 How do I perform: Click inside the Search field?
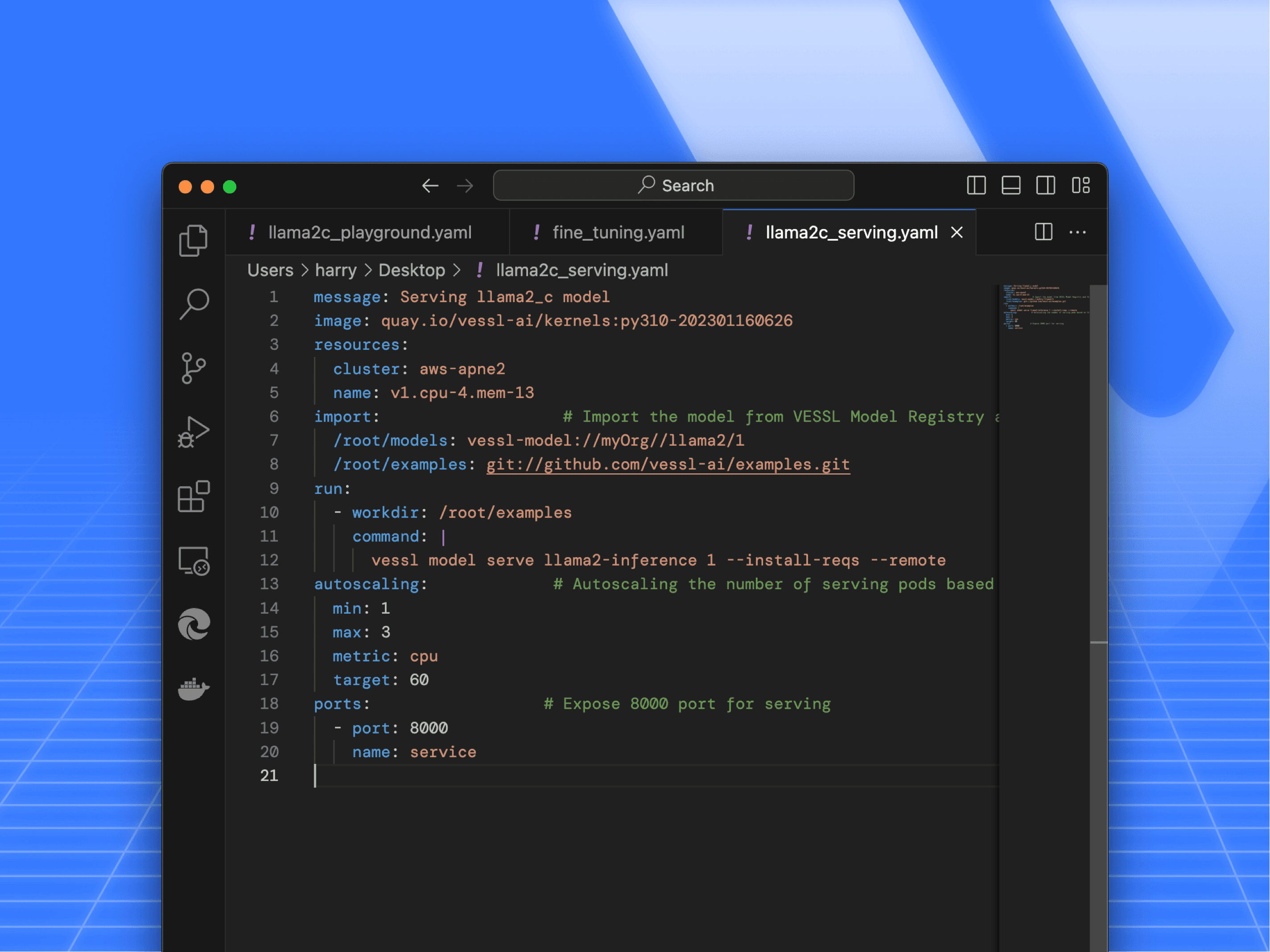pyautogui.click(x=673, y=185)
